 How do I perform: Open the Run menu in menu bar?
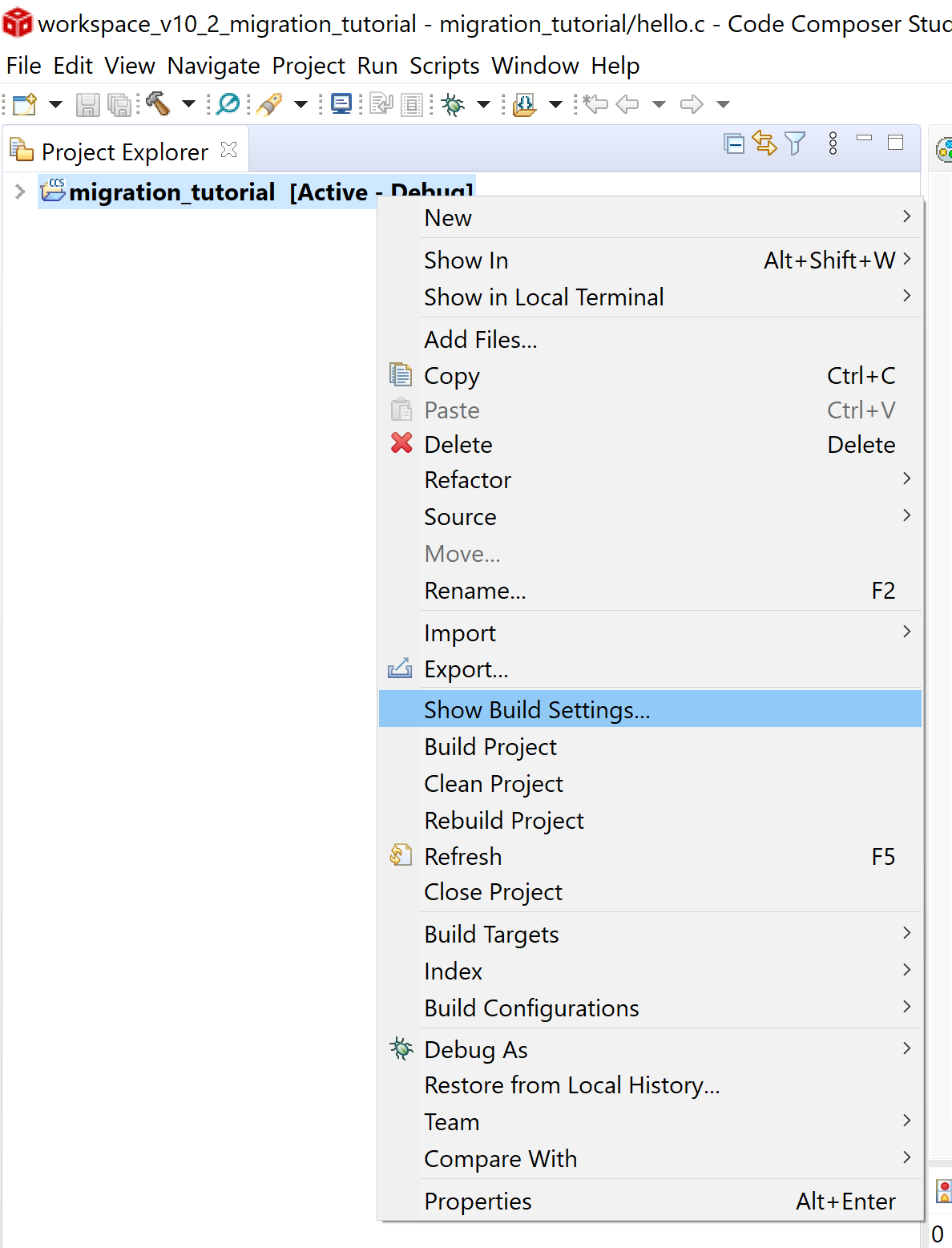(x=377, y=66)
